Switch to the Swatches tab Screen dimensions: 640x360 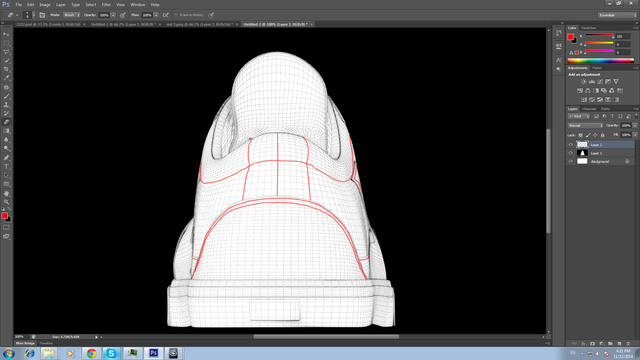588,28
